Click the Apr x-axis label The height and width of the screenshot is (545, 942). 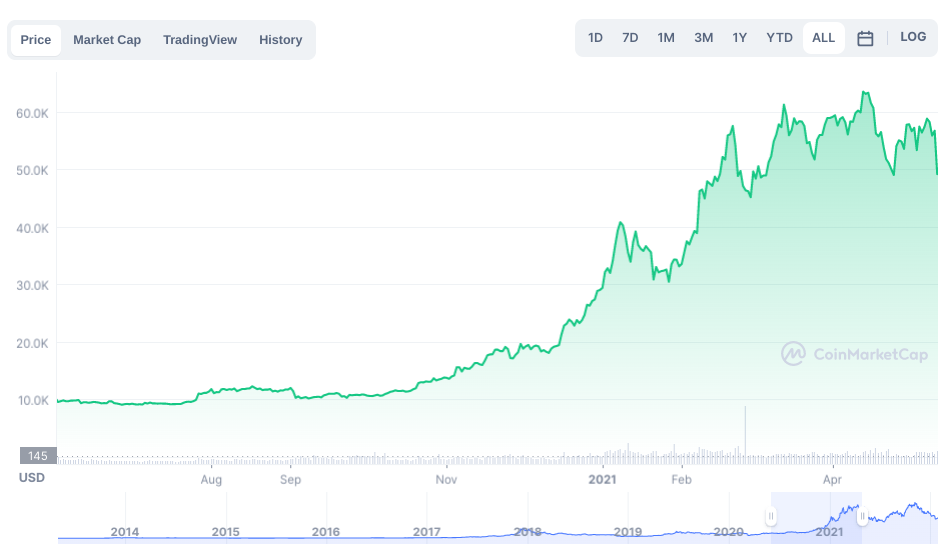click(832, 480)
